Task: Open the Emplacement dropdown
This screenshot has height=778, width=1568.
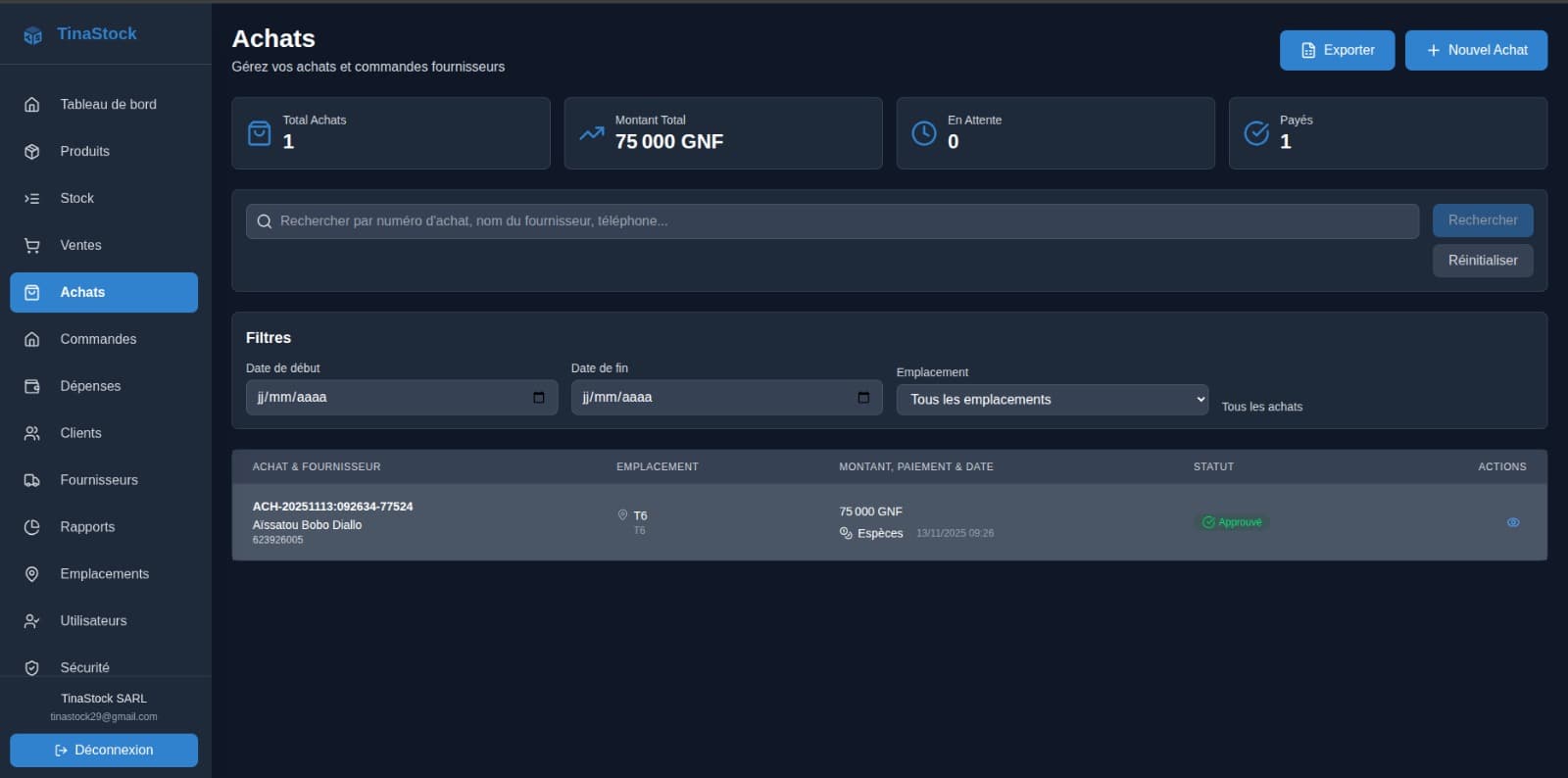Action: tap(1053, 400)
